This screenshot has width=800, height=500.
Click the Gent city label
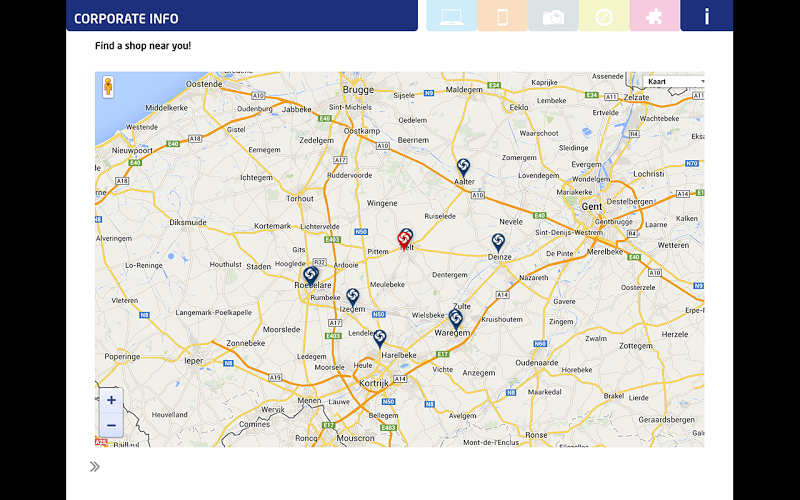[x=592, y=207]
